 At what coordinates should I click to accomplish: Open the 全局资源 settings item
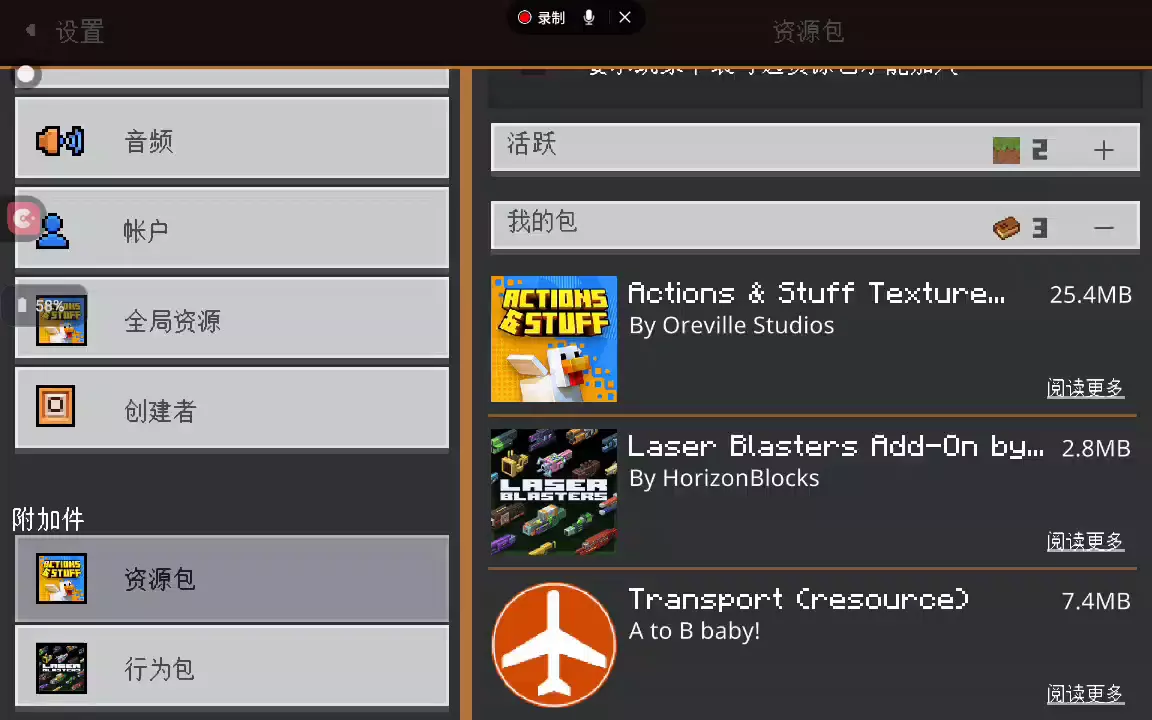(232, 319)
